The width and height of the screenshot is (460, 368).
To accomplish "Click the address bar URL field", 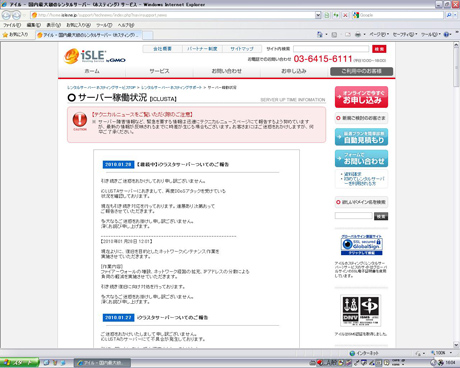I will coord(173,15).
